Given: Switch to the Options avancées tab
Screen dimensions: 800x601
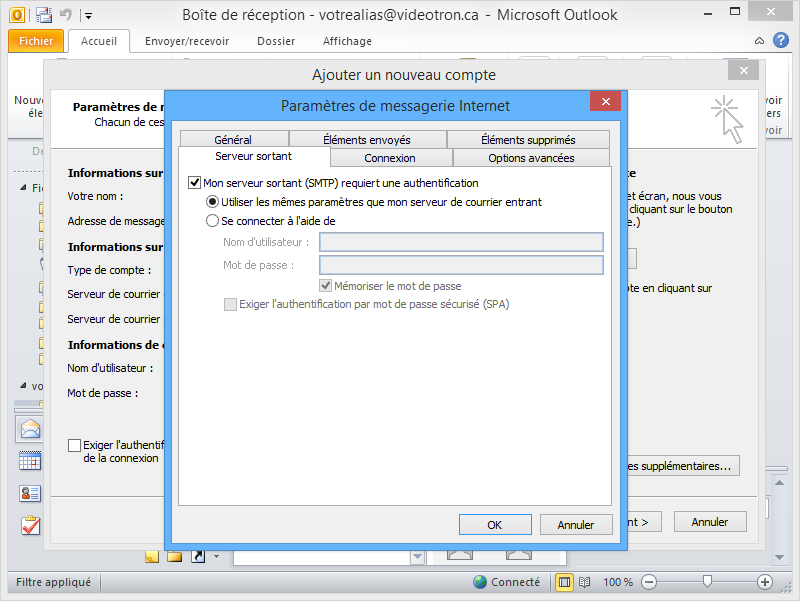Looking at the screenshot, I should click(x=531, y=158).
